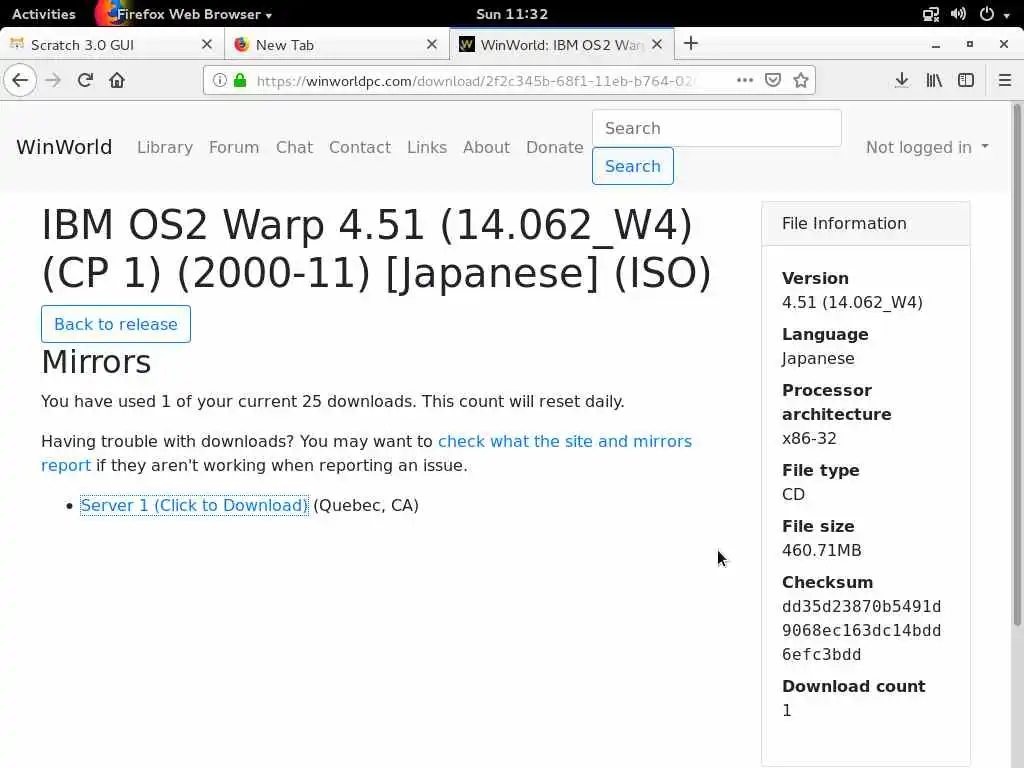Click the (Quebec, CA) location text
This screenshot has width=1024, height=768.
(366, 505)
